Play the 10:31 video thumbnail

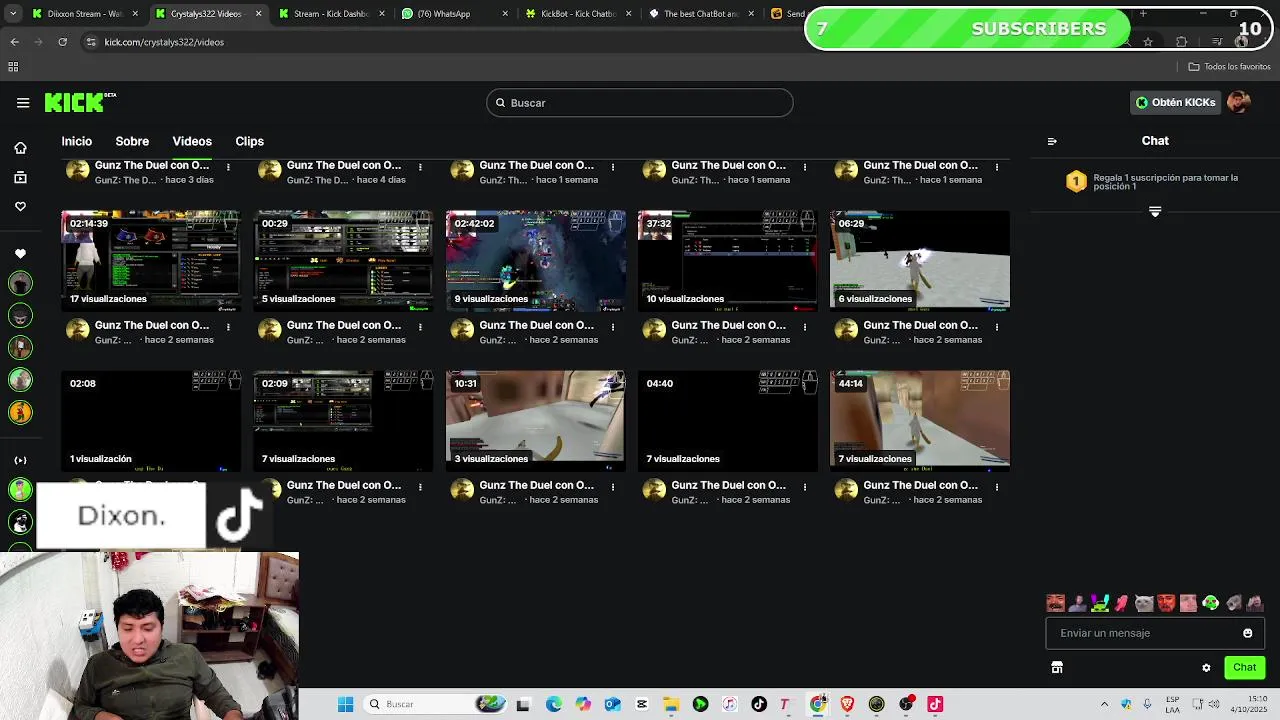(x=535, y=420)
